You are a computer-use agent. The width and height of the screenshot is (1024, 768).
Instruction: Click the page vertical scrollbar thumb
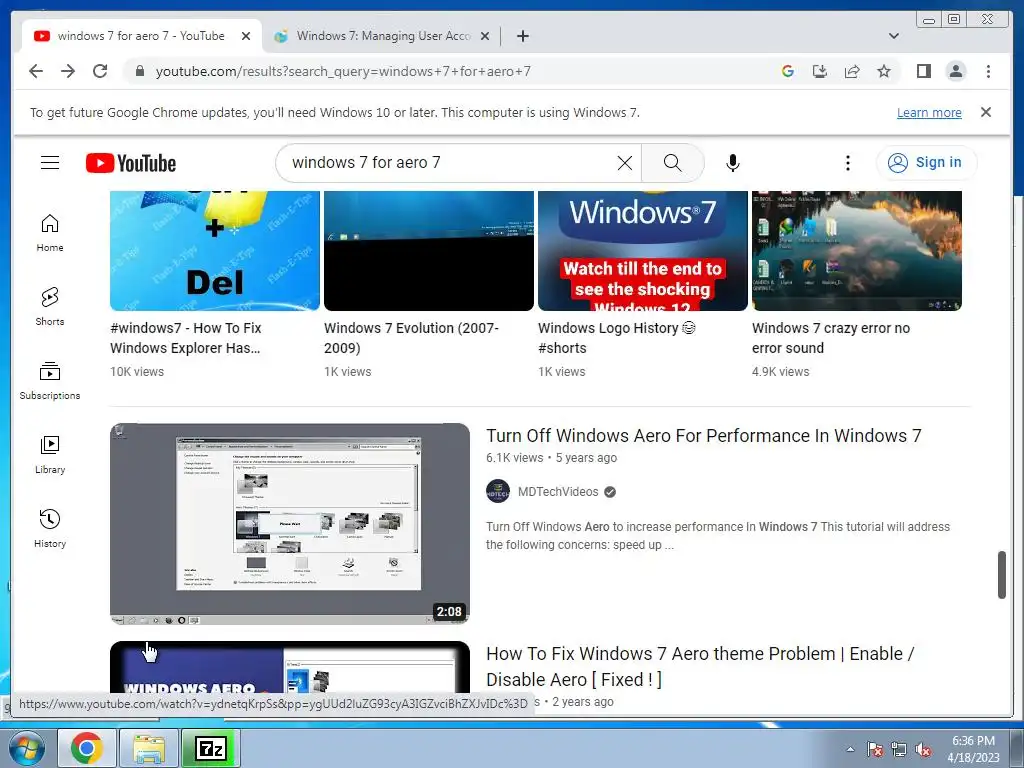click(x=1002, y=575)
